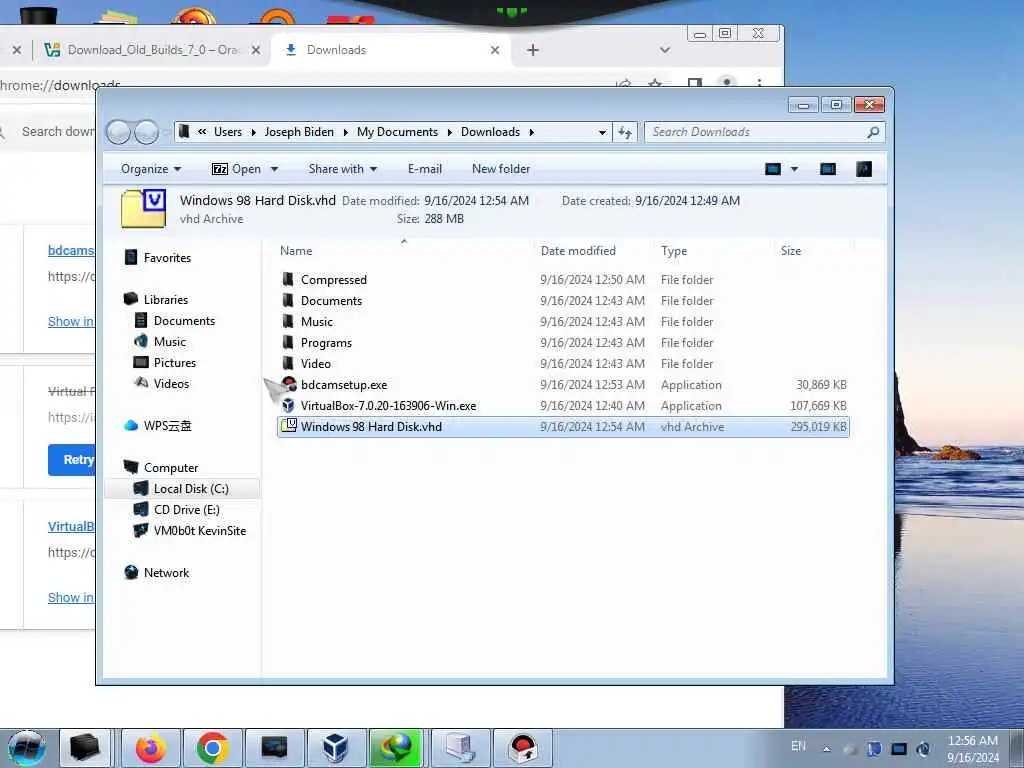Image resolution: width=1024 pixels, height=768 pixels.
Task: Open file with 7z Open button
Action: click(x=236, y=169)
